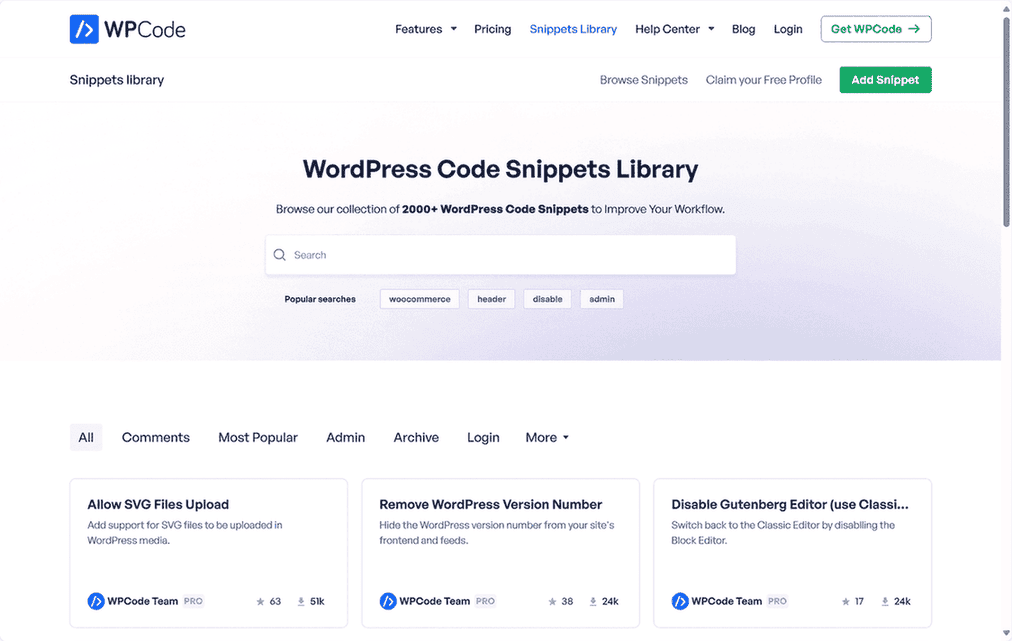Switch to the Comments filter tab

click(x=155, y=437)
